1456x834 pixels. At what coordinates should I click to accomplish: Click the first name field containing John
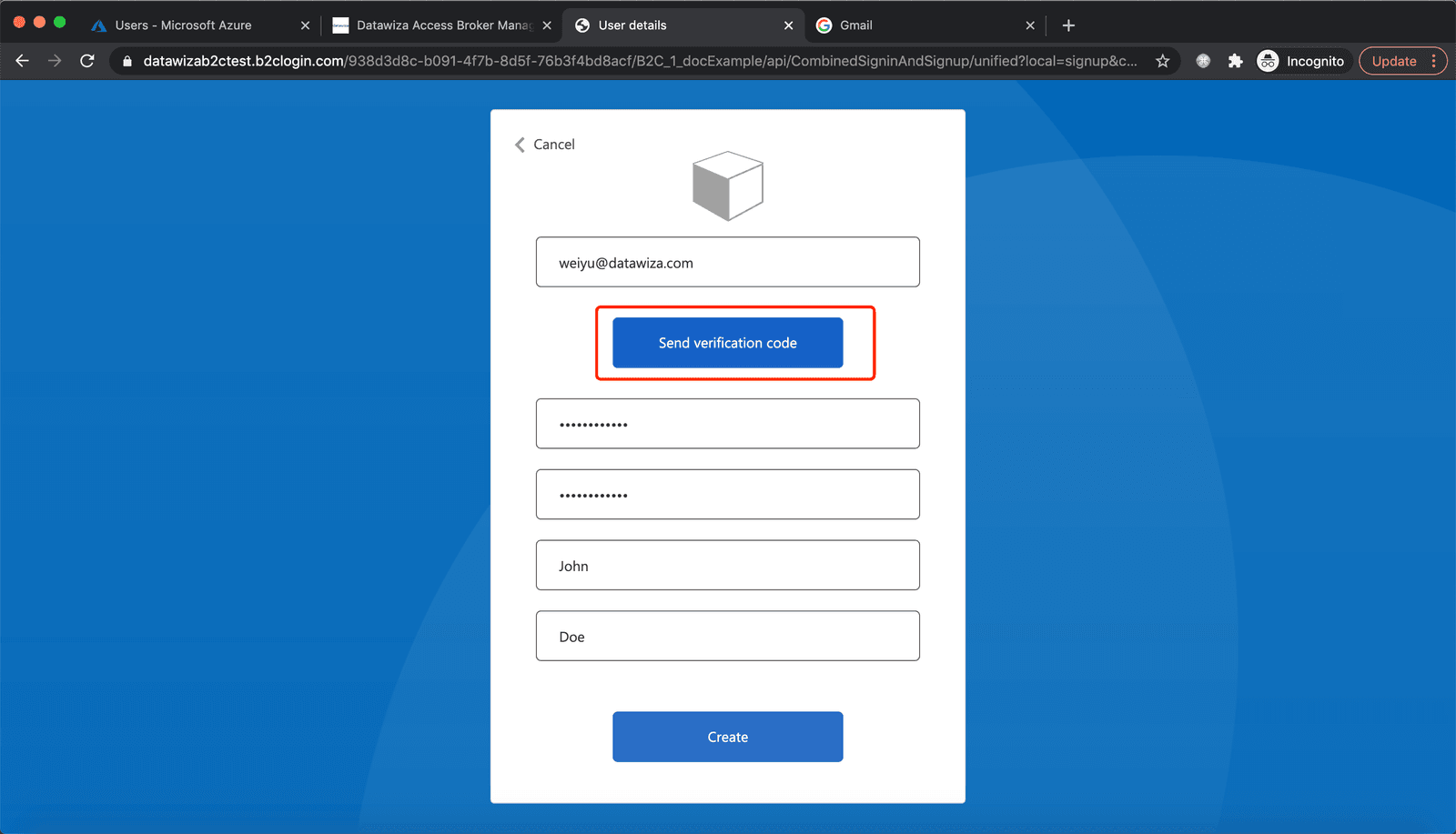pos(728,565)
